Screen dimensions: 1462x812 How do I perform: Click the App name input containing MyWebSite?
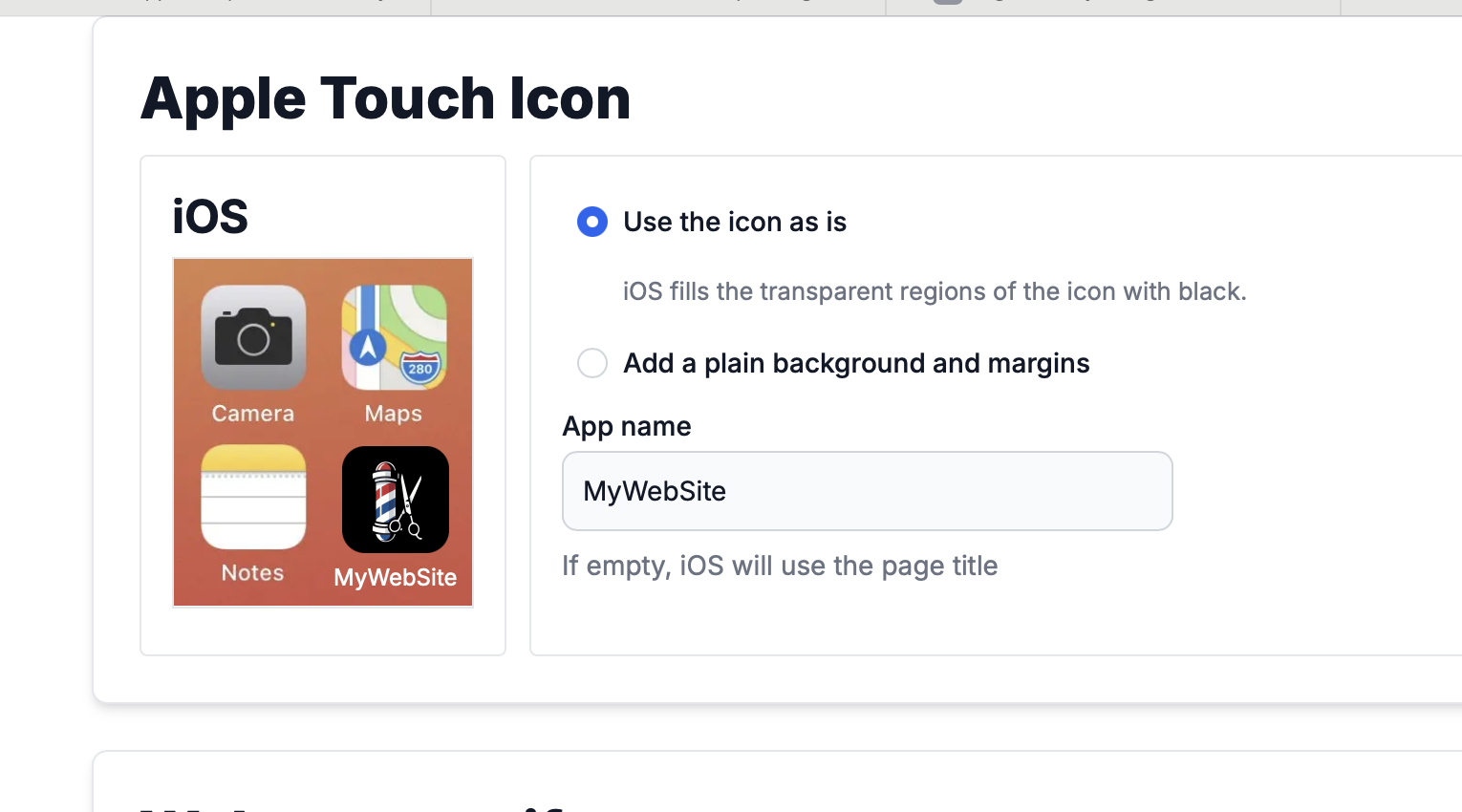pyautogui.click(x=867, y=490)
